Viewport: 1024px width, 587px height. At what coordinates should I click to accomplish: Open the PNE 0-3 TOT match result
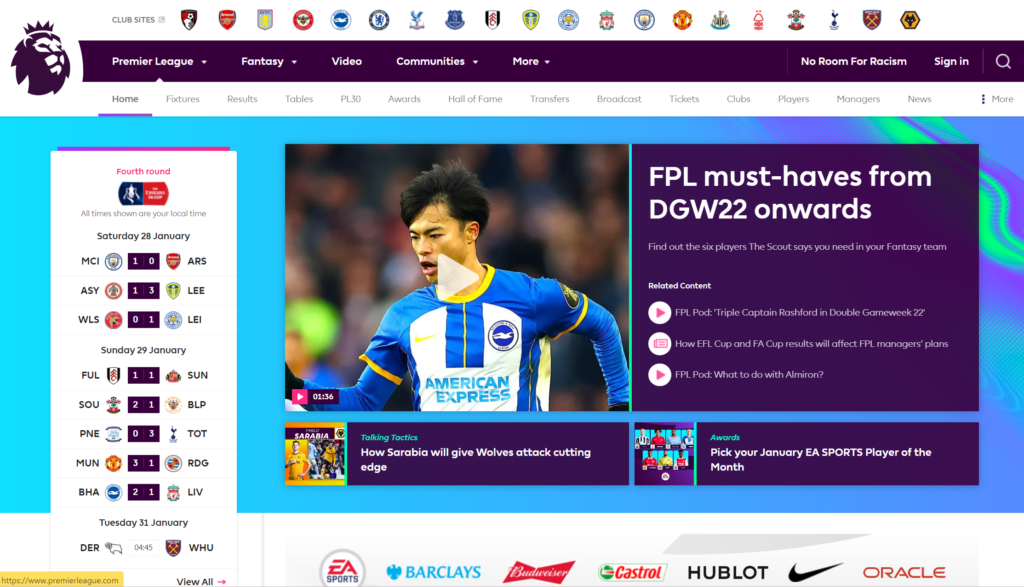point(144,434)
